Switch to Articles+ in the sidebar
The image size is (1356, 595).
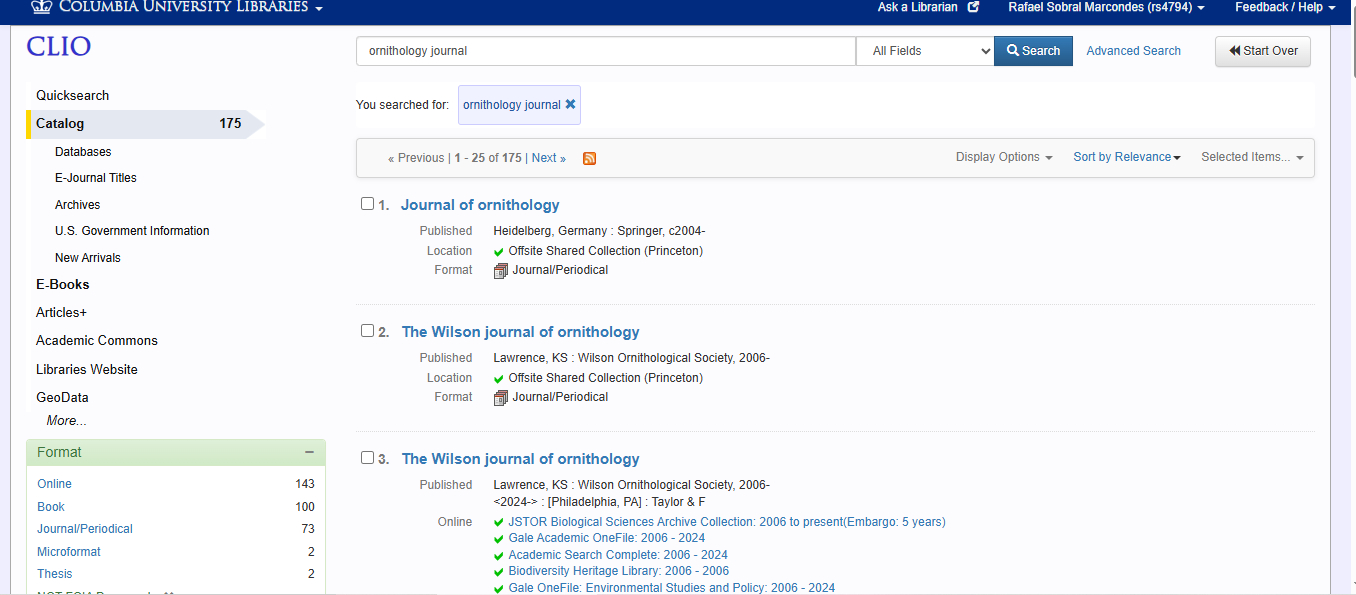(62, 312)
